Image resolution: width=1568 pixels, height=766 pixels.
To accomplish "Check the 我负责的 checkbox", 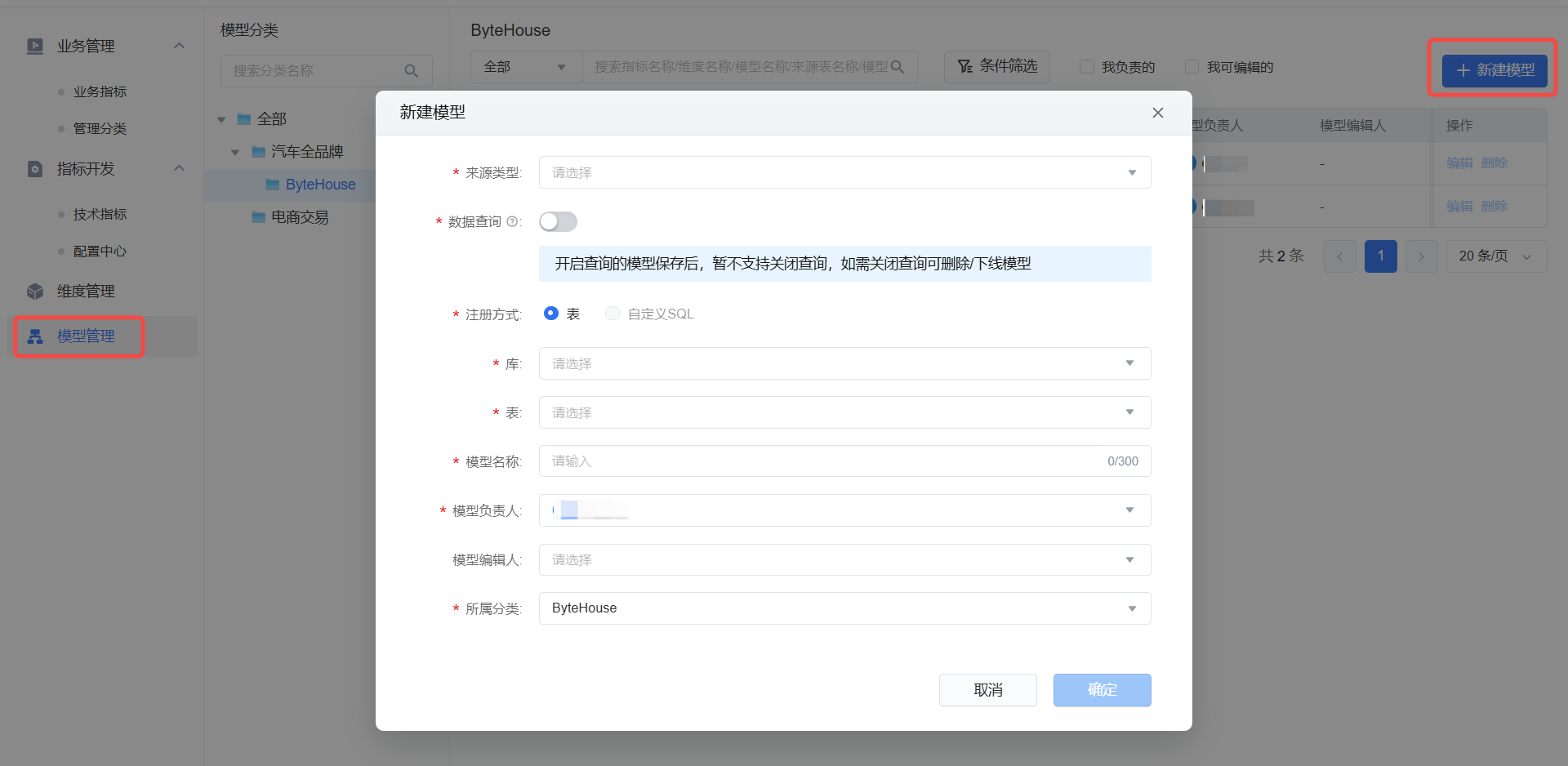I will [1087, 67].
